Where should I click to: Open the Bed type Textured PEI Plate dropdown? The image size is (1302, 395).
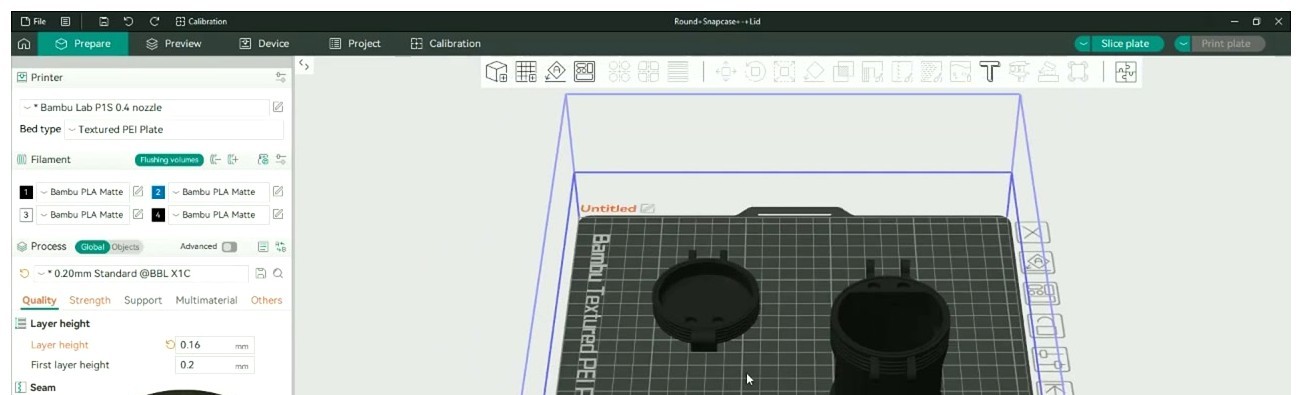(174, 129)
